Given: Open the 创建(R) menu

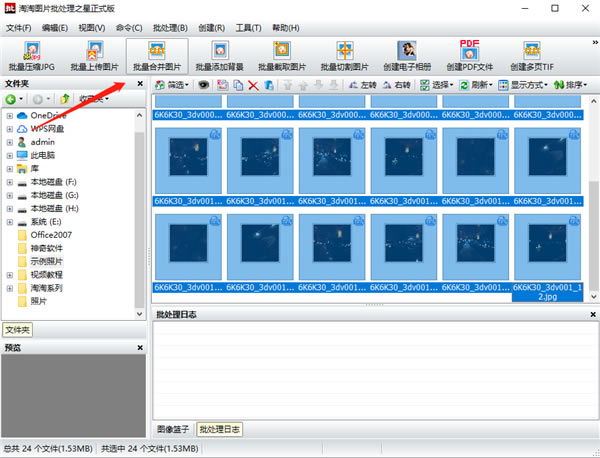Looking at the screenshot, I should click(212, 28).
